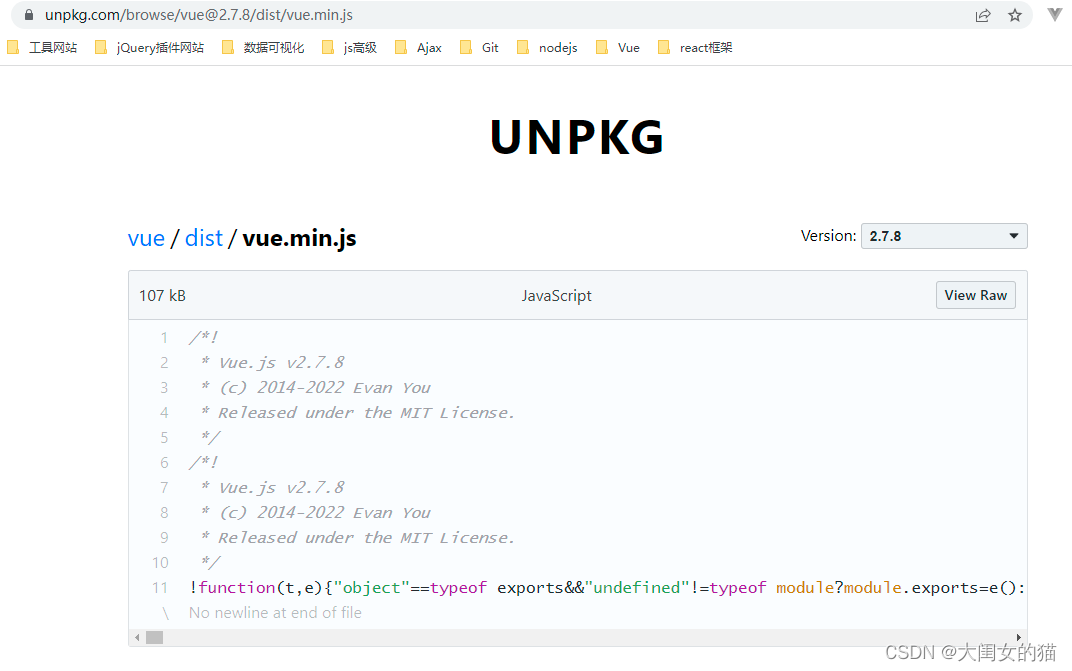Click line number 11
This screenshot has height=671, width=1072.
point(160,588)
